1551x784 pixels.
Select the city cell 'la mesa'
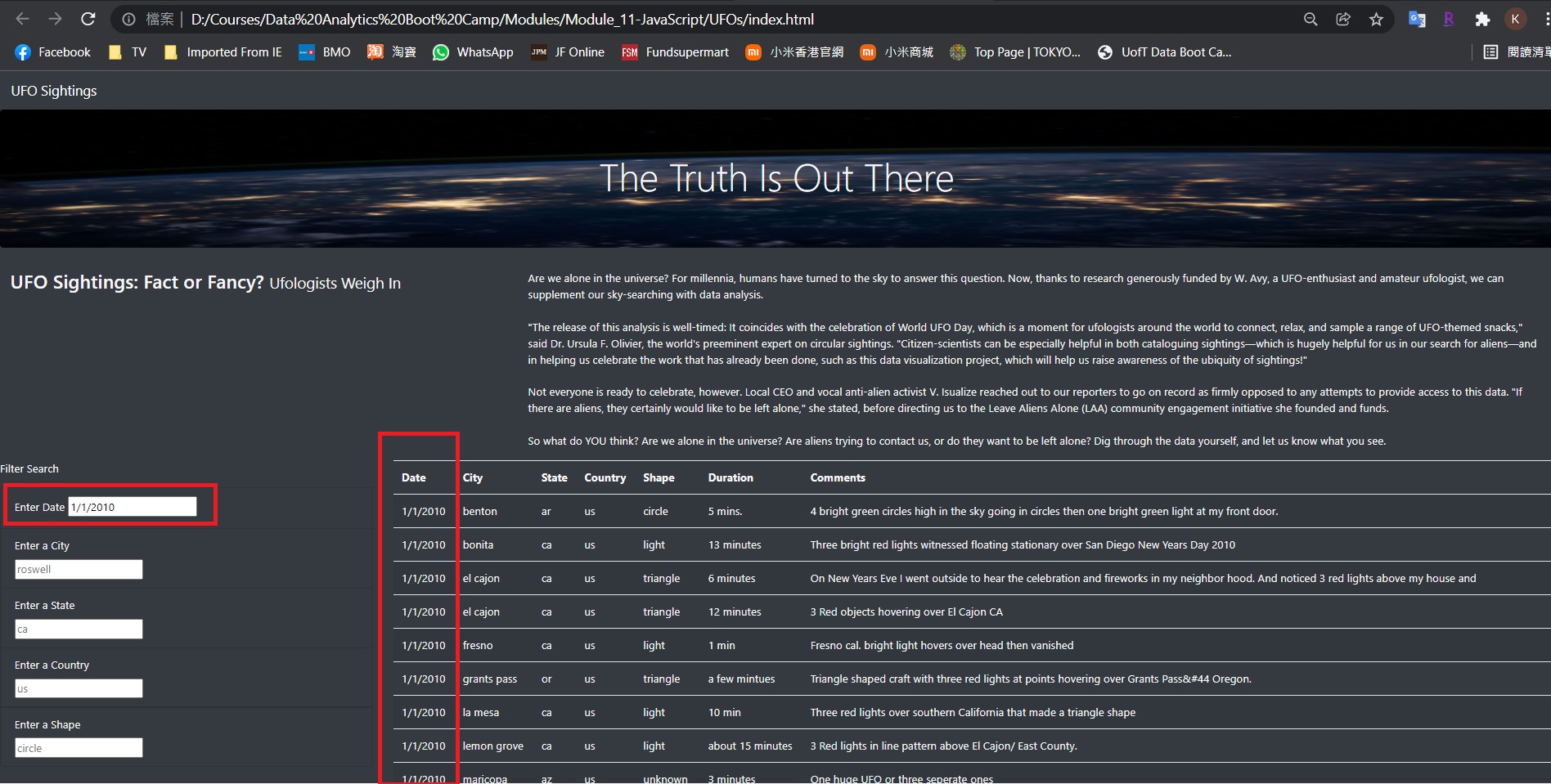(x=481, y=712)
